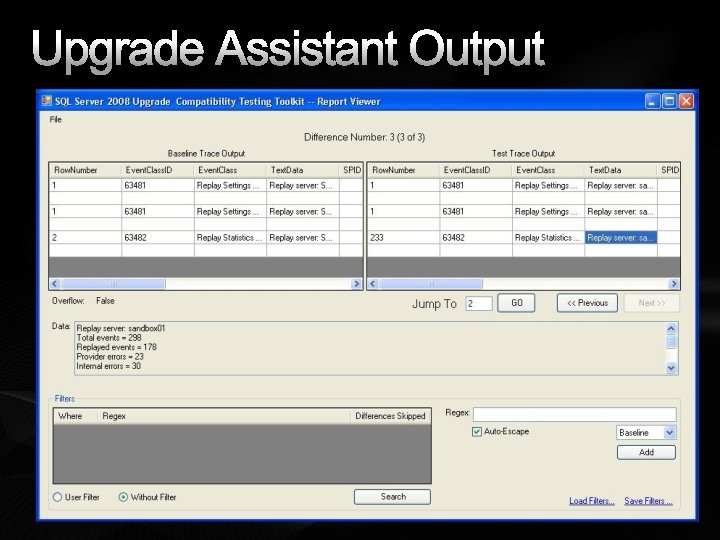
Task: Click the disabled Next >> button
Action: pos(651,303)
